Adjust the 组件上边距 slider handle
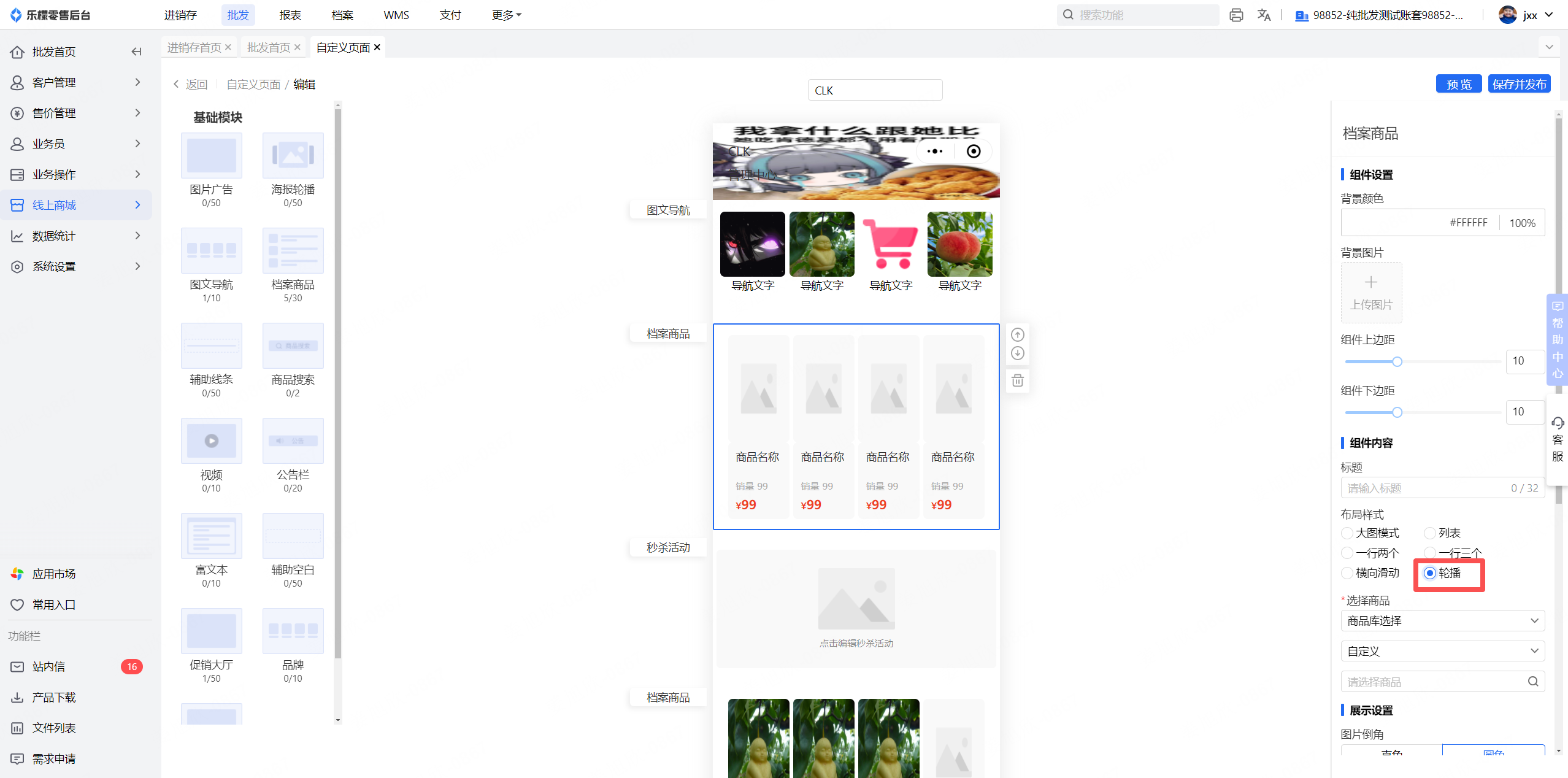Viewport: 1568px width, 778px height. tap(1397, 361)
